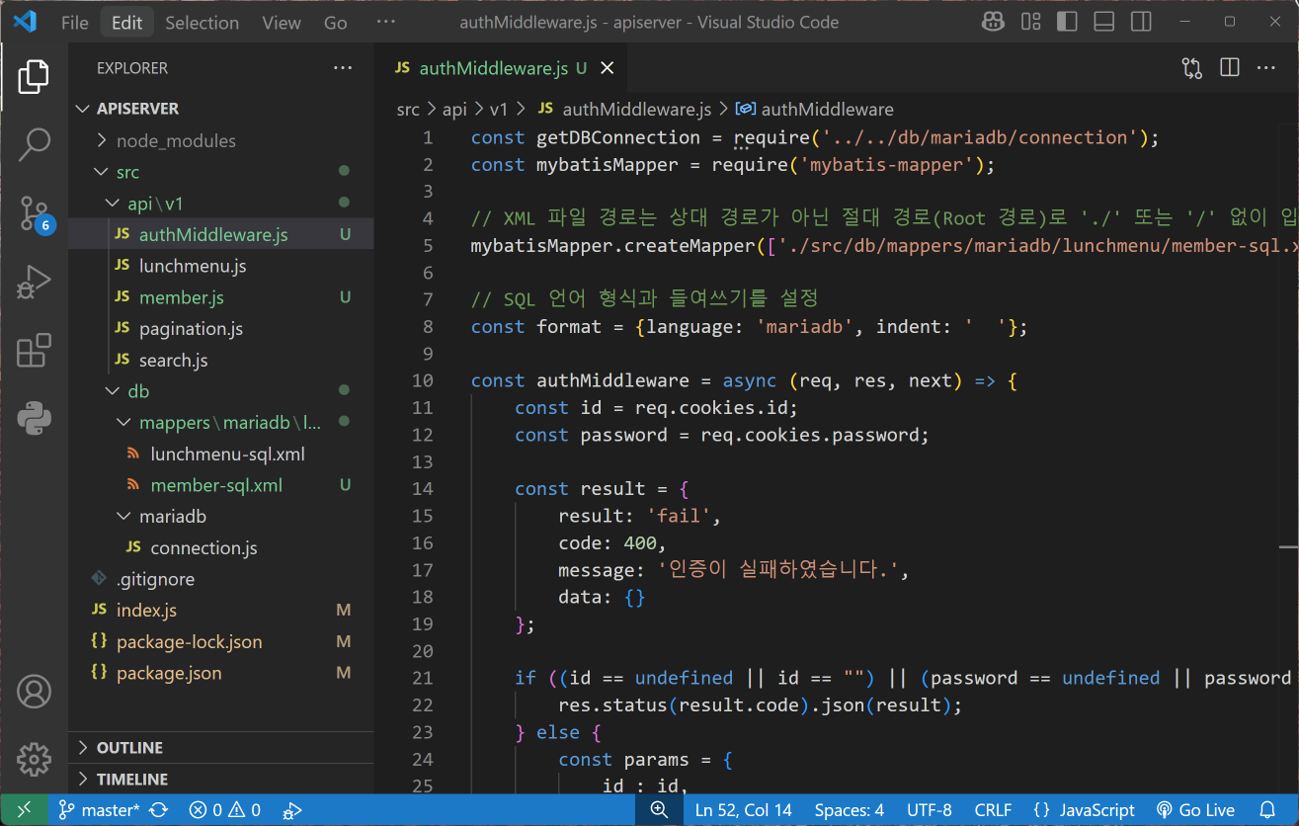Screen dimensions: 1299x826
Task: Change indentation via Spaces: 4
Action: point(849,810)
